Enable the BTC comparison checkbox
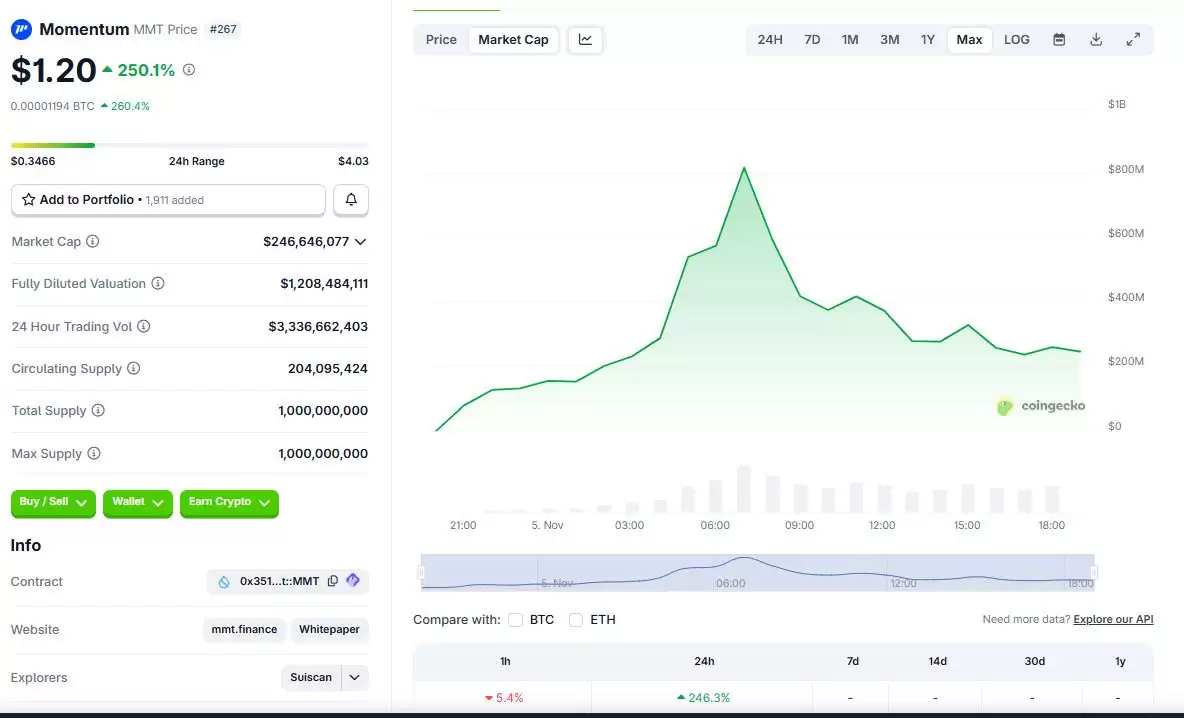 [x=515, y=619]
